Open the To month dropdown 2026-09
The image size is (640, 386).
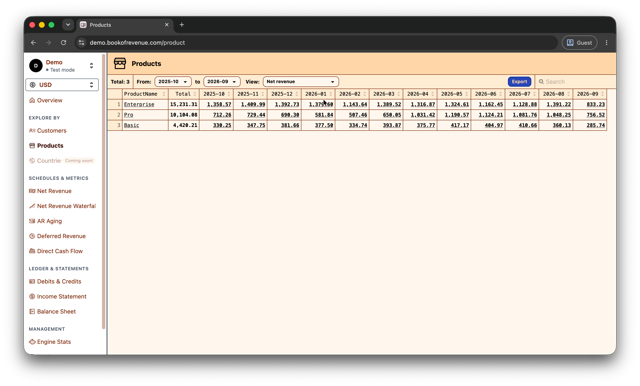pyautogui.click(x=222, y=82)
